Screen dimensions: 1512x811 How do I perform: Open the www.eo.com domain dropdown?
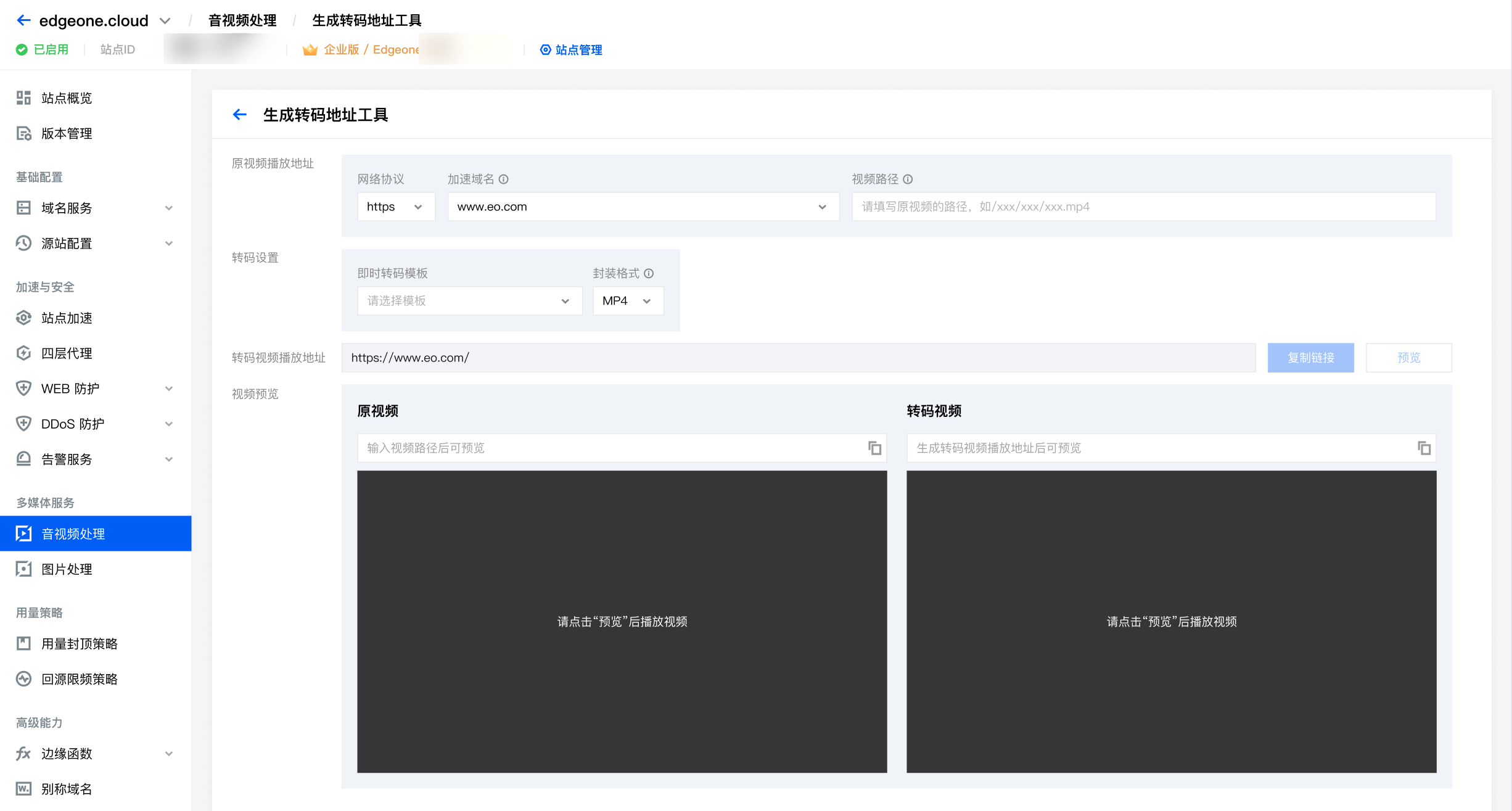pyautogui.click(x=643, y=207)
